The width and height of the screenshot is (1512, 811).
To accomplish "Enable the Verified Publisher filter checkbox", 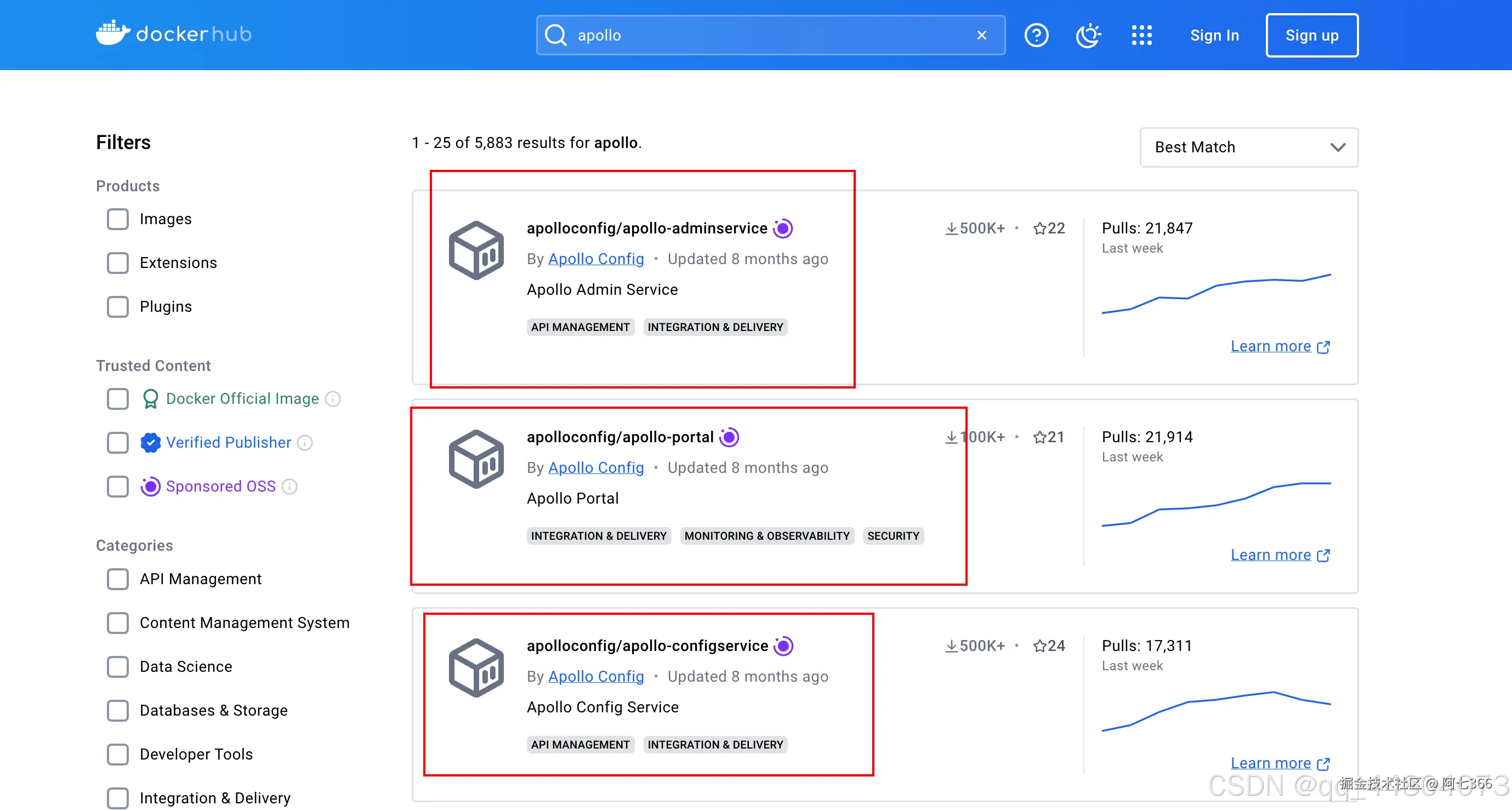I will (x=117, y=442).
